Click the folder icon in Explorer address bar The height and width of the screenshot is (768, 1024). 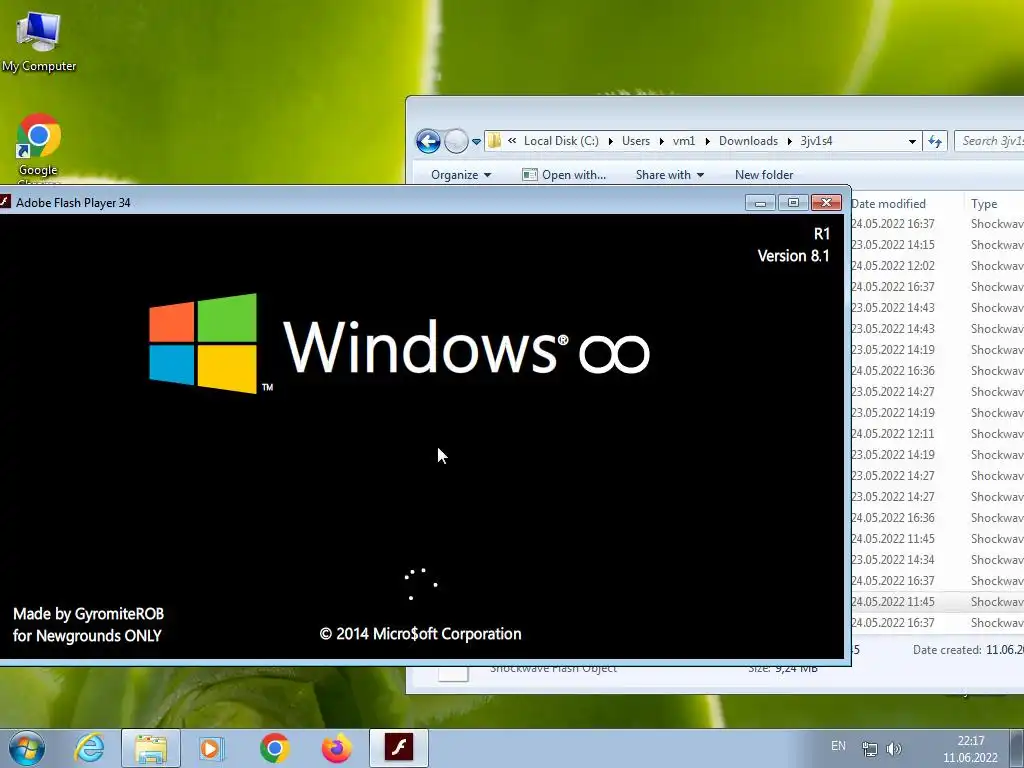point(495,140)
